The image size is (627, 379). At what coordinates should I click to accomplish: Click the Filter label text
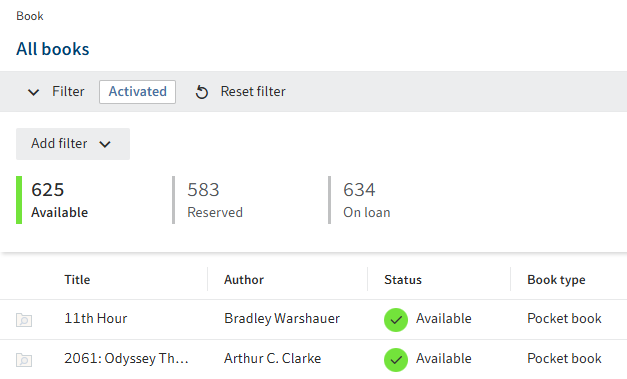point(68,92)
